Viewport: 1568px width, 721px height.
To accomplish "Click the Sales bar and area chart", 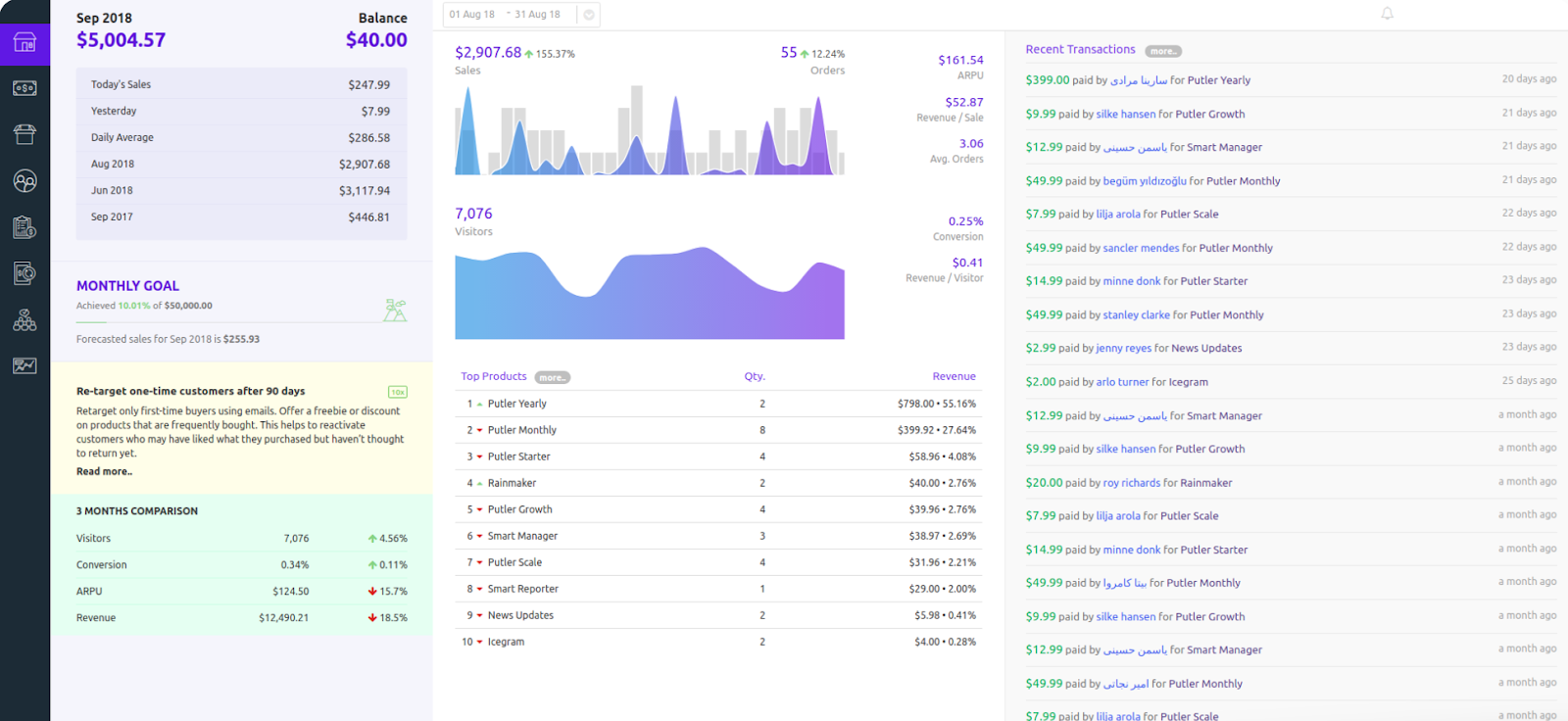I will tap(650, 130).
